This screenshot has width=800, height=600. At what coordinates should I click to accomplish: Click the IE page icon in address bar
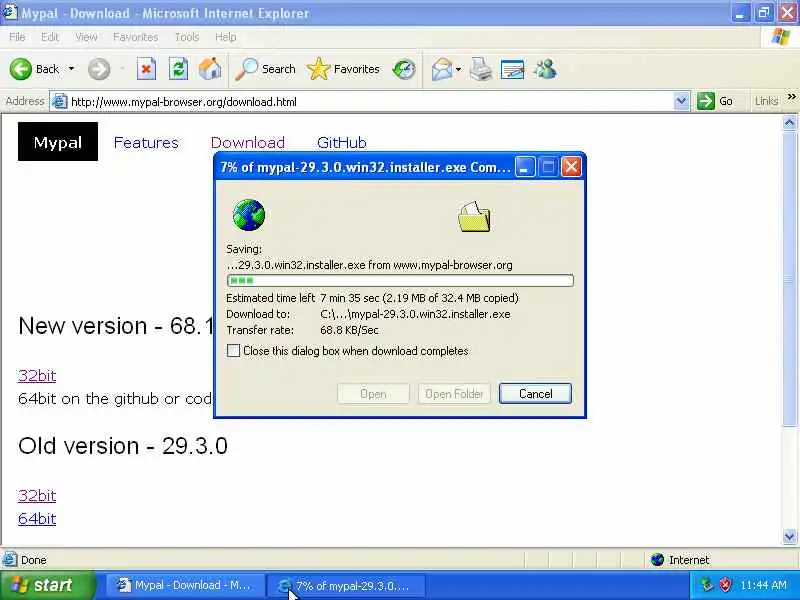pyautogui.click(x=60, y=102)
